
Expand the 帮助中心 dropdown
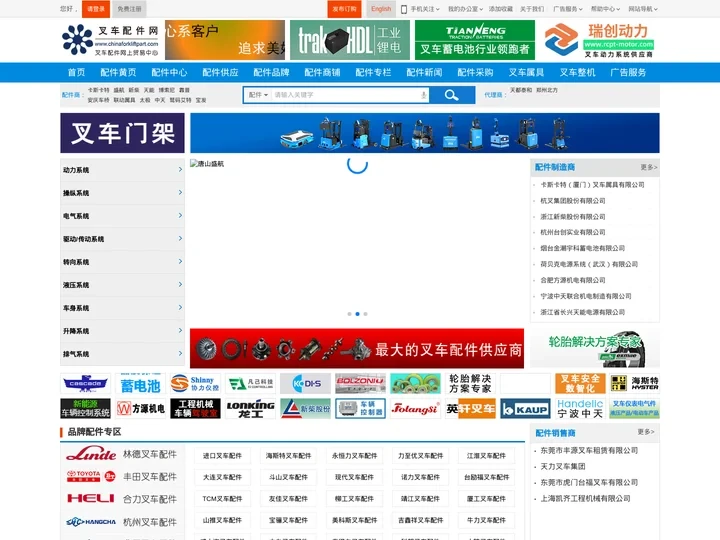pyautogui.click(x=605, y=9)
